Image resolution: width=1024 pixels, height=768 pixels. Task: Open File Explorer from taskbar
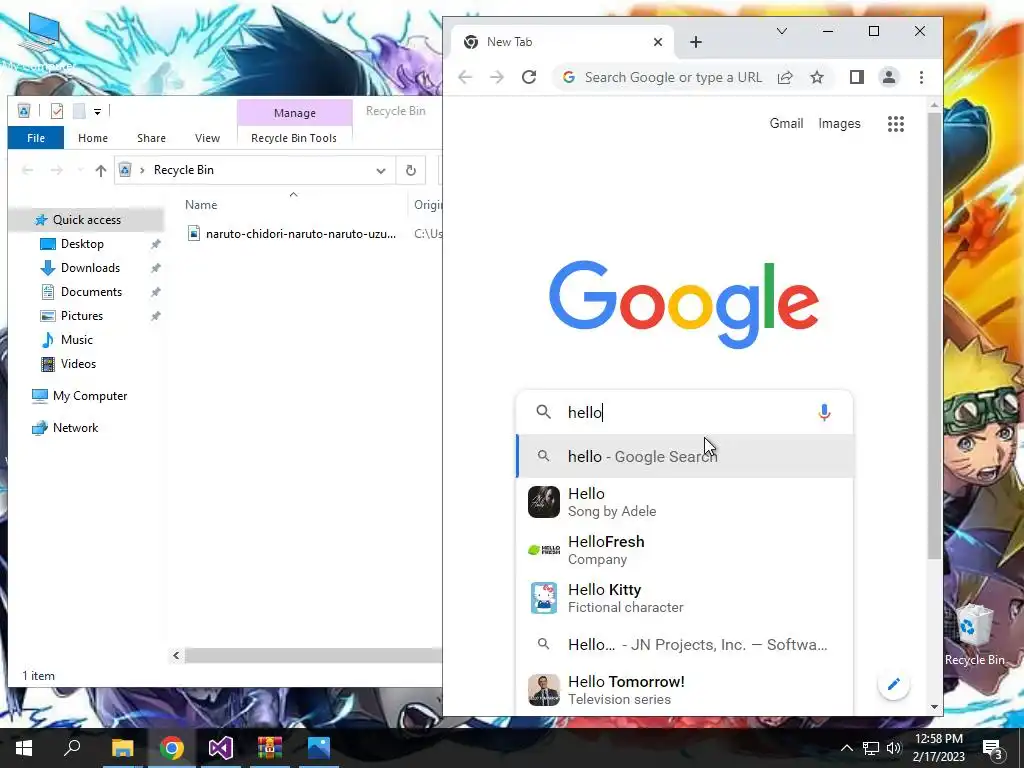[x=122, y=748]
